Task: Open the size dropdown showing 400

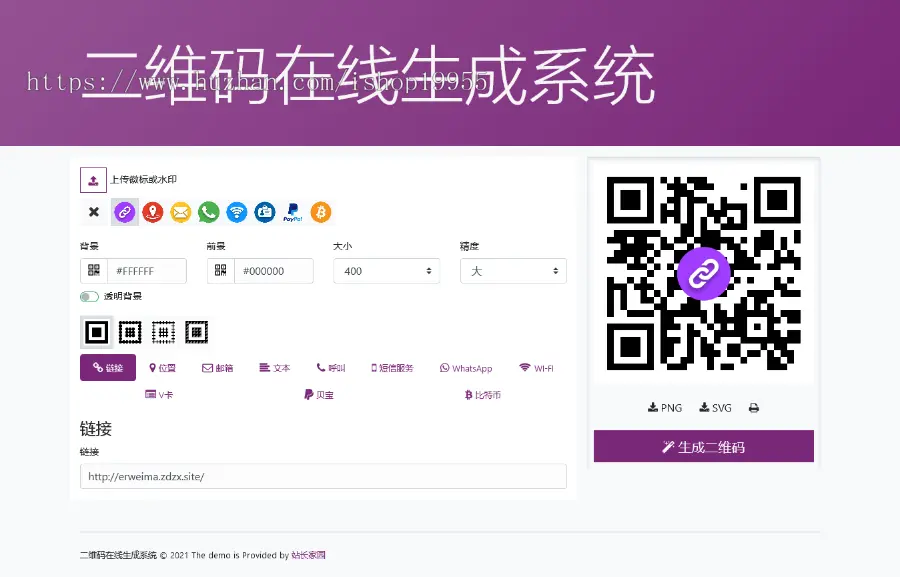Action: (x=387, y=271)
